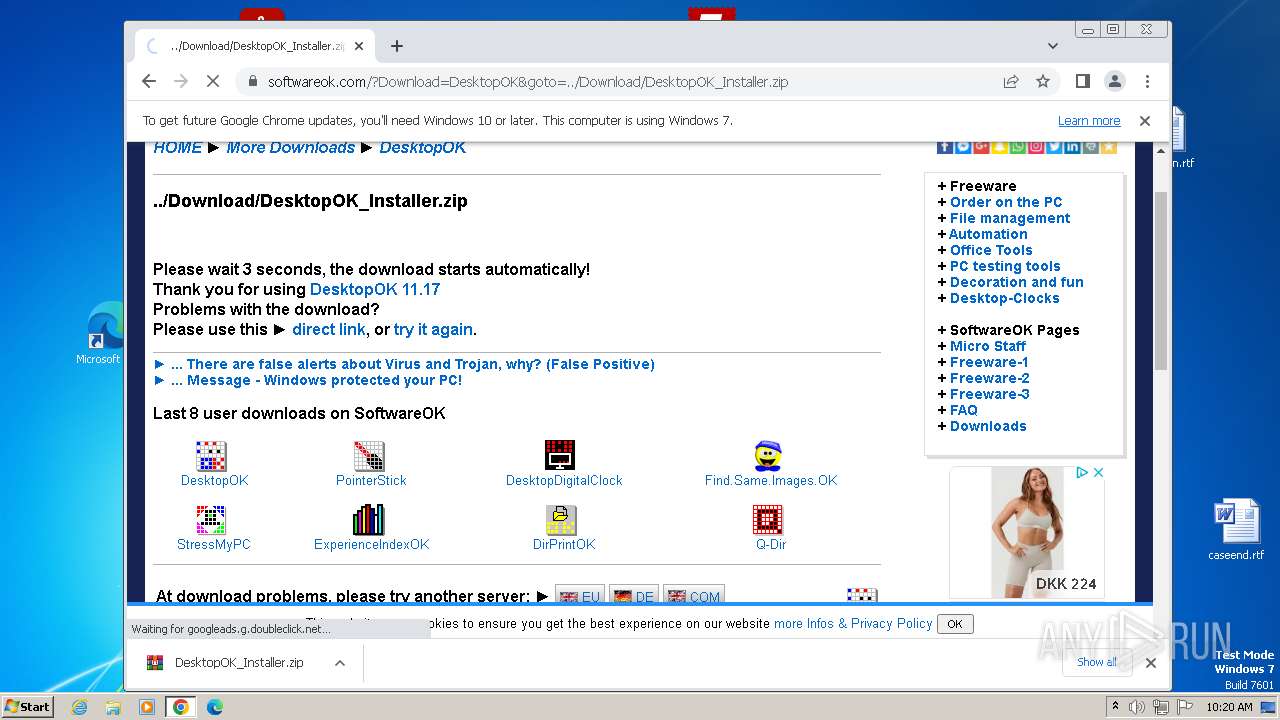Viewport: 1280px width, 720px height.
Task: Click the share this page icon
Action: [x=1011, y=81]
